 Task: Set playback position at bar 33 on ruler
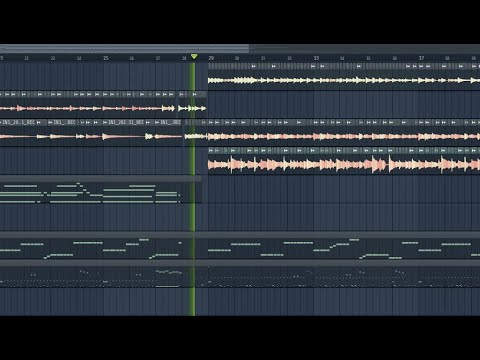pos(316,58)
